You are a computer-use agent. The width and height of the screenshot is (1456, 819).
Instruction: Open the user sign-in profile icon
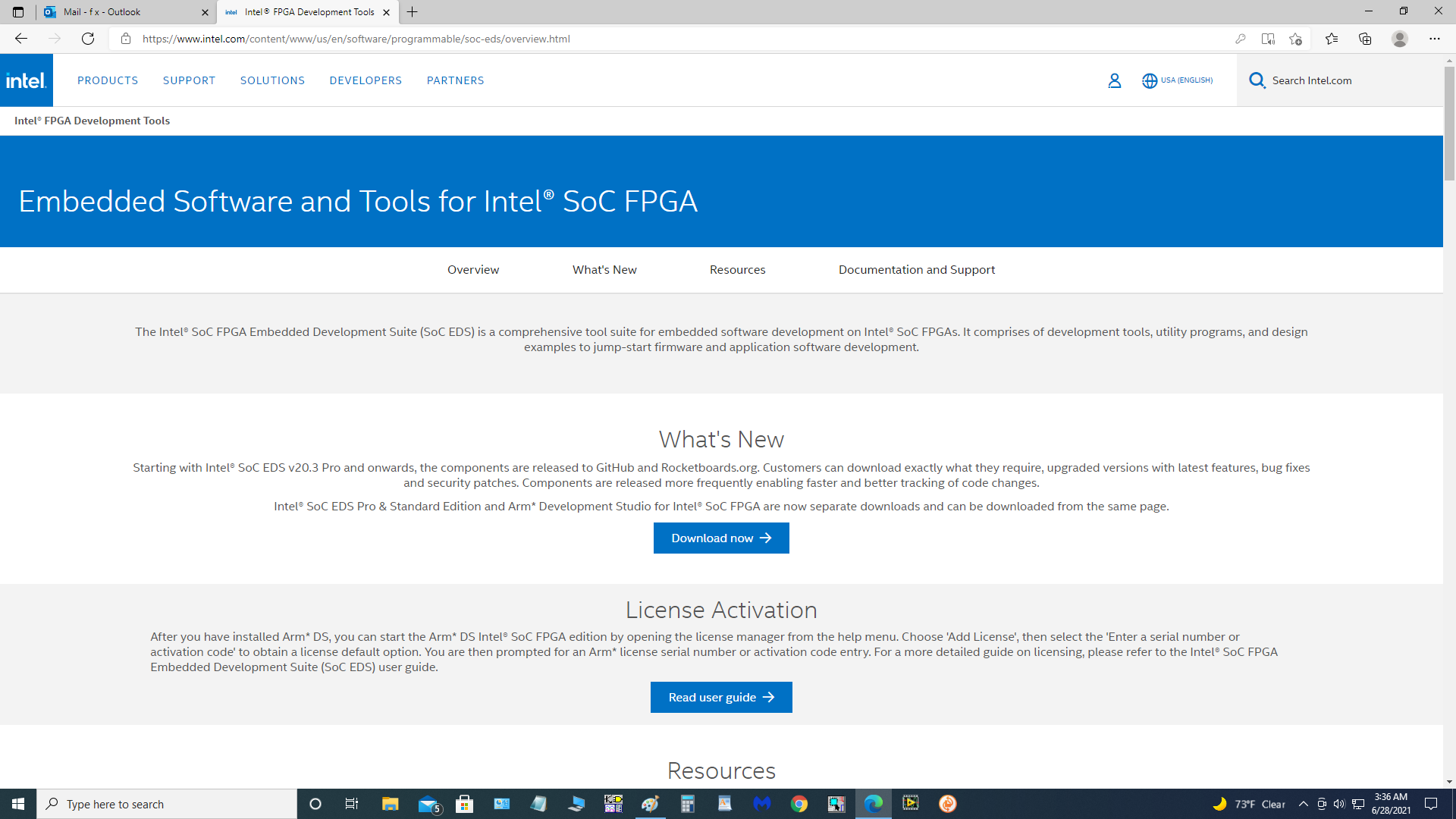(x=1114, y=80)
